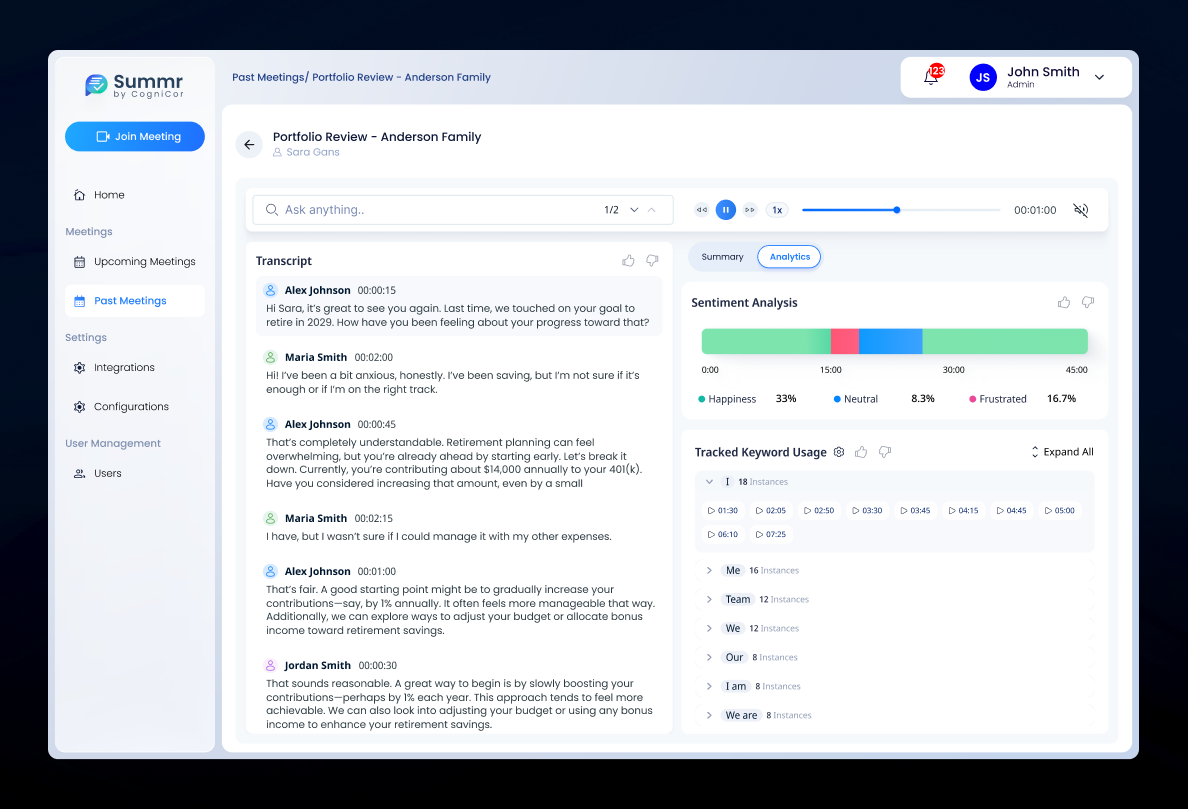
Task: Click Expand All keywords
Action: (1062, 452)
